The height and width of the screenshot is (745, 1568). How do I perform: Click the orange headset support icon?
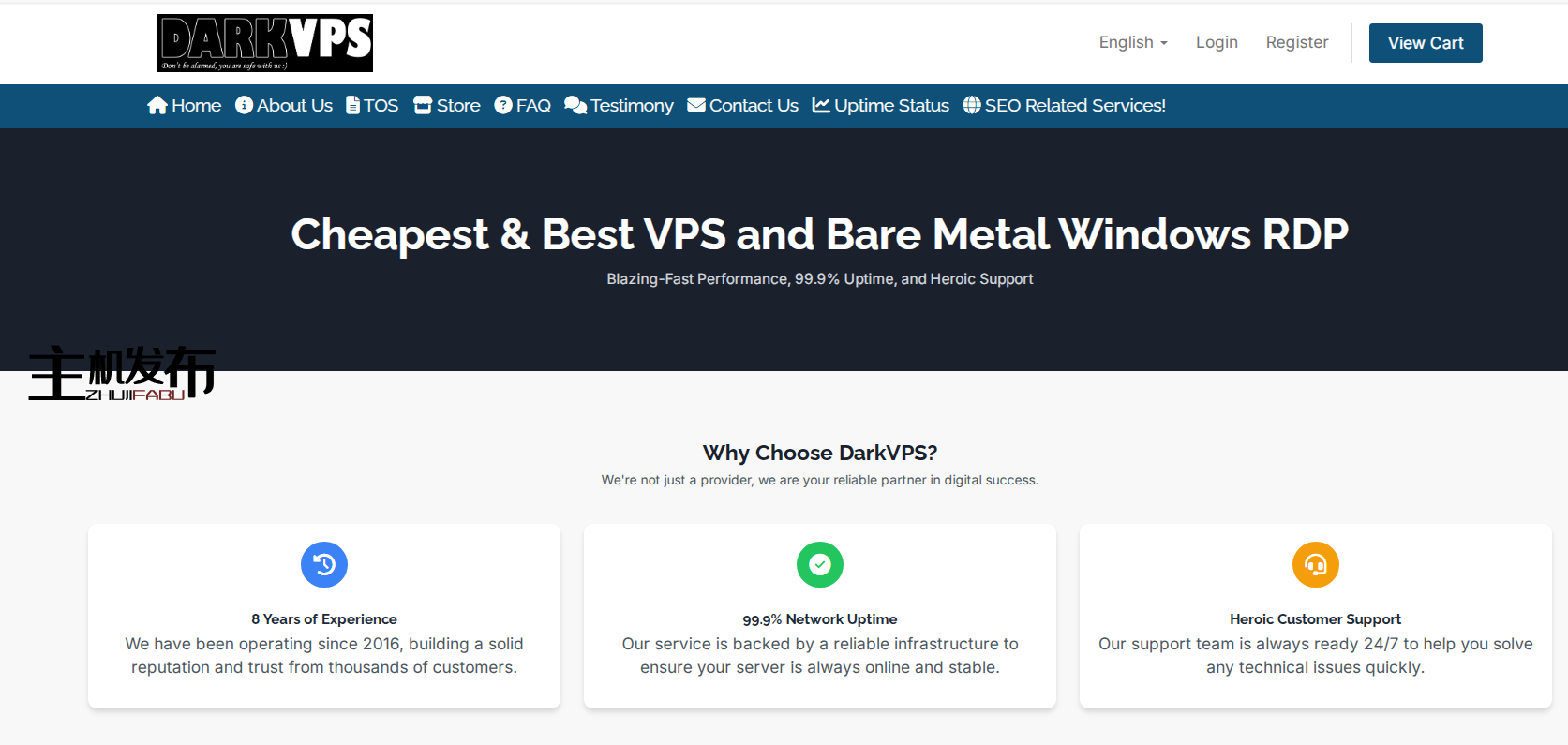pos(1315,565)
